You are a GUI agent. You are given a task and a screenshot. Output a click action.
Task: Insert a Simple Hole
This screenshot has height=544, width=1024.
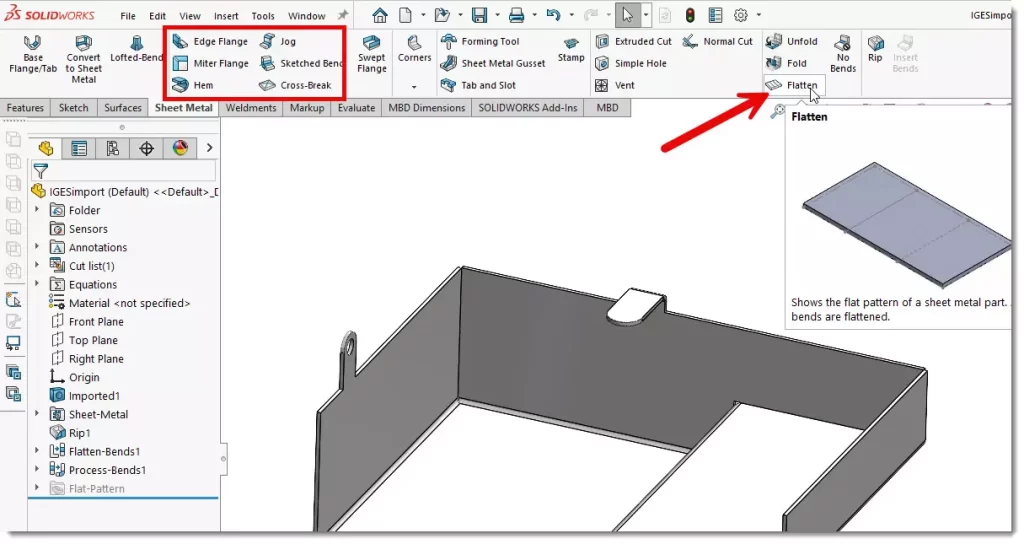631,63
